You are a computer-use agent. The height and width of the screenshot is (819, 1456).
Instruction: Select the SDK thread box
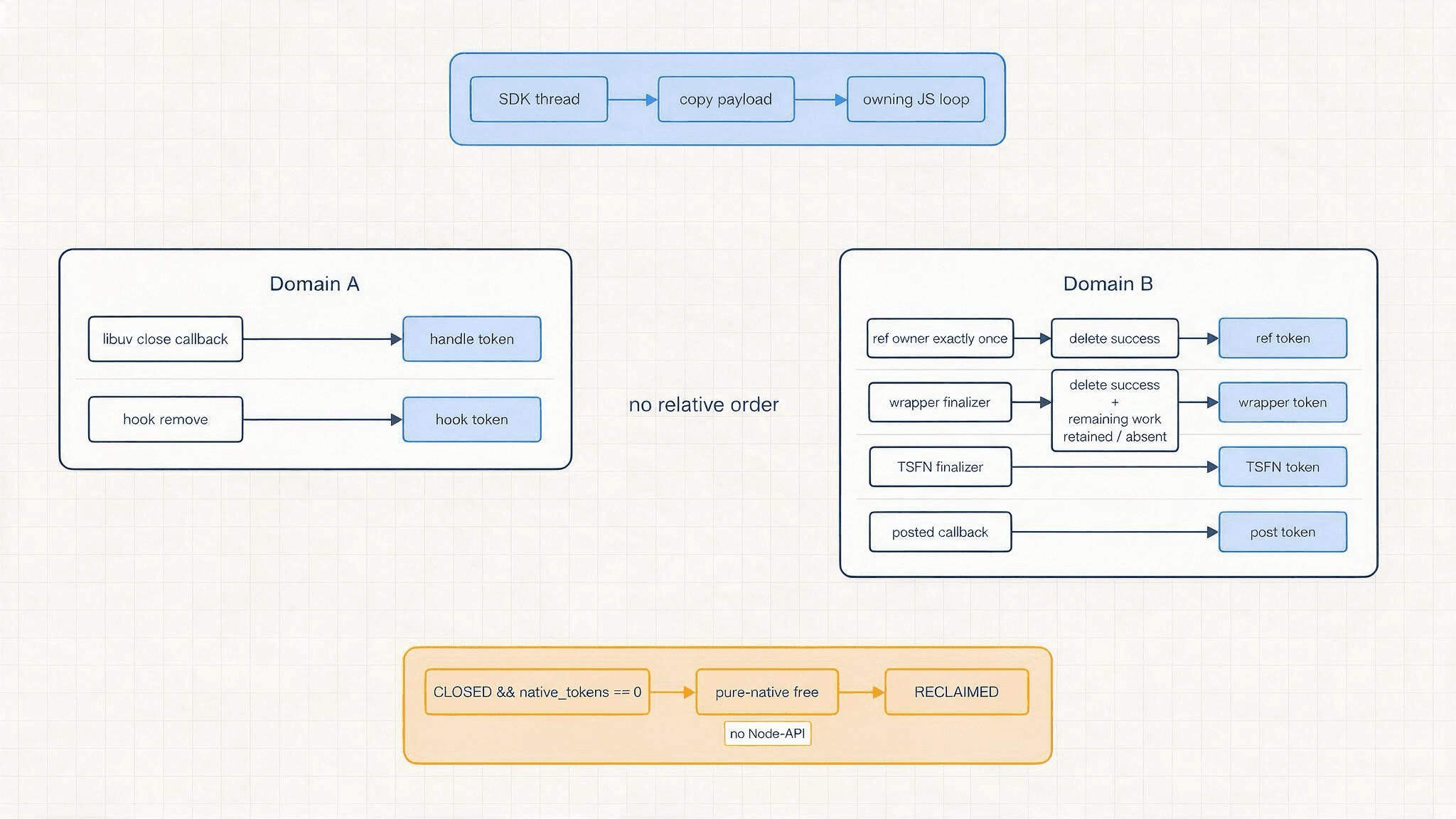click(x=539, y=99)
